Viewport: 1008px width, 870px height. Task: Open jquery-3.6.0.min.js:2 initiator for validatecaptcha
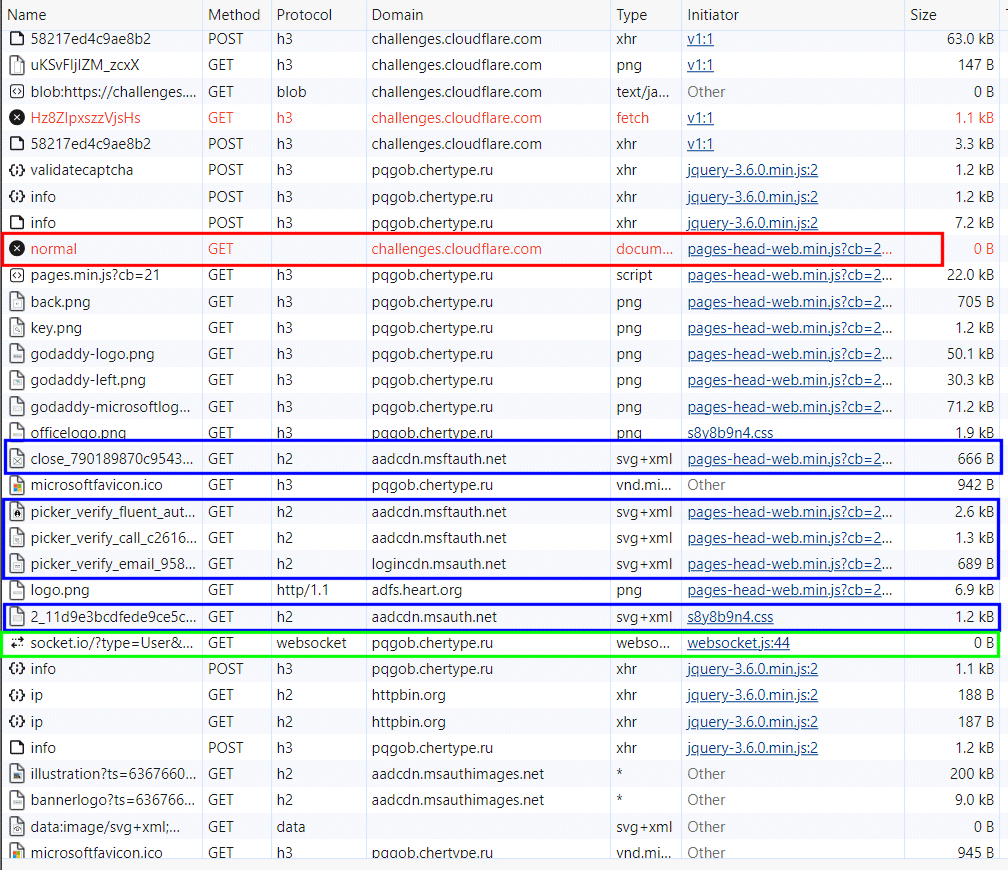coord(752,170)
